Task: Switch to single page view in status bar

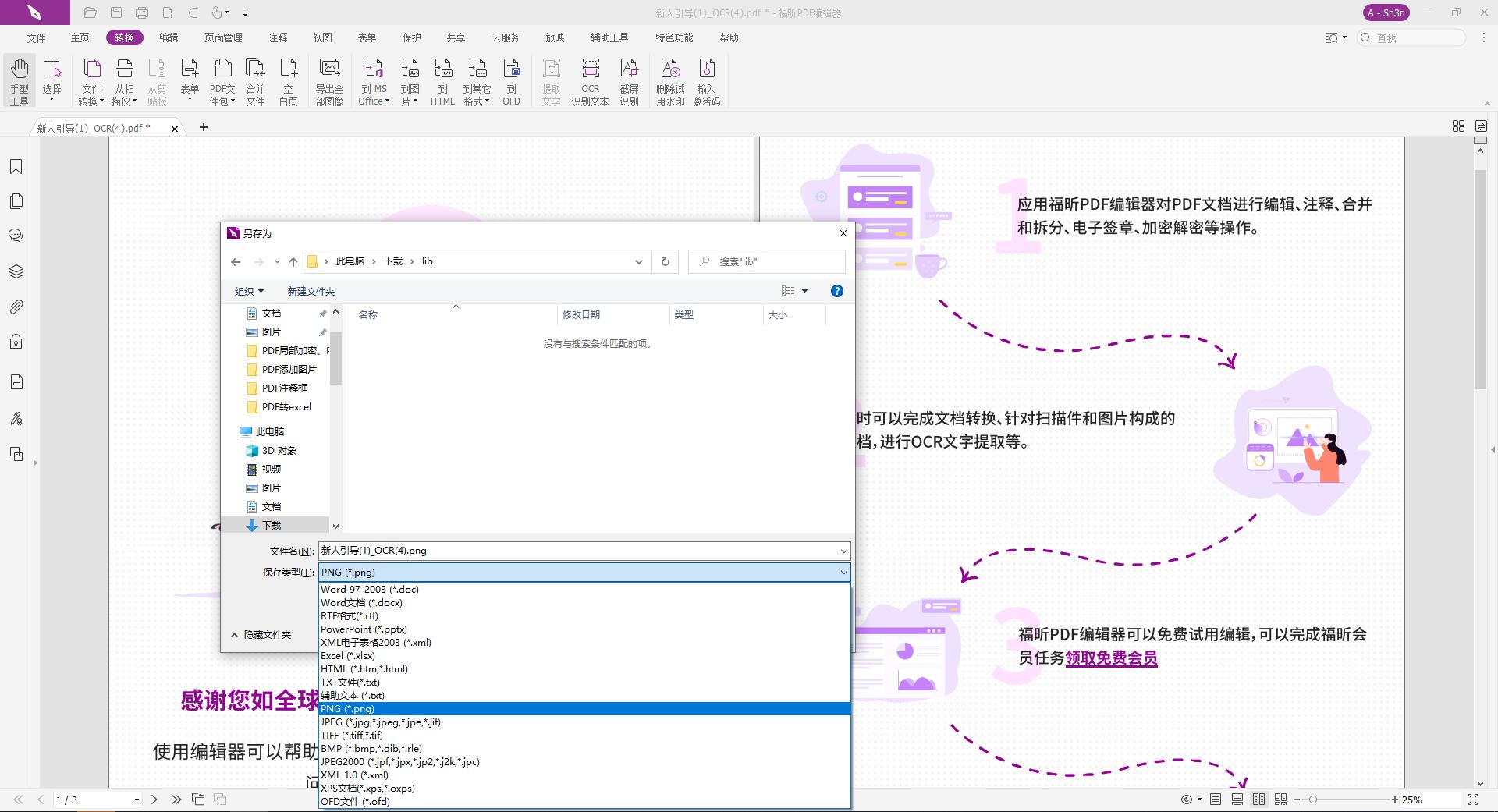Action: [x=1215, y=800]
